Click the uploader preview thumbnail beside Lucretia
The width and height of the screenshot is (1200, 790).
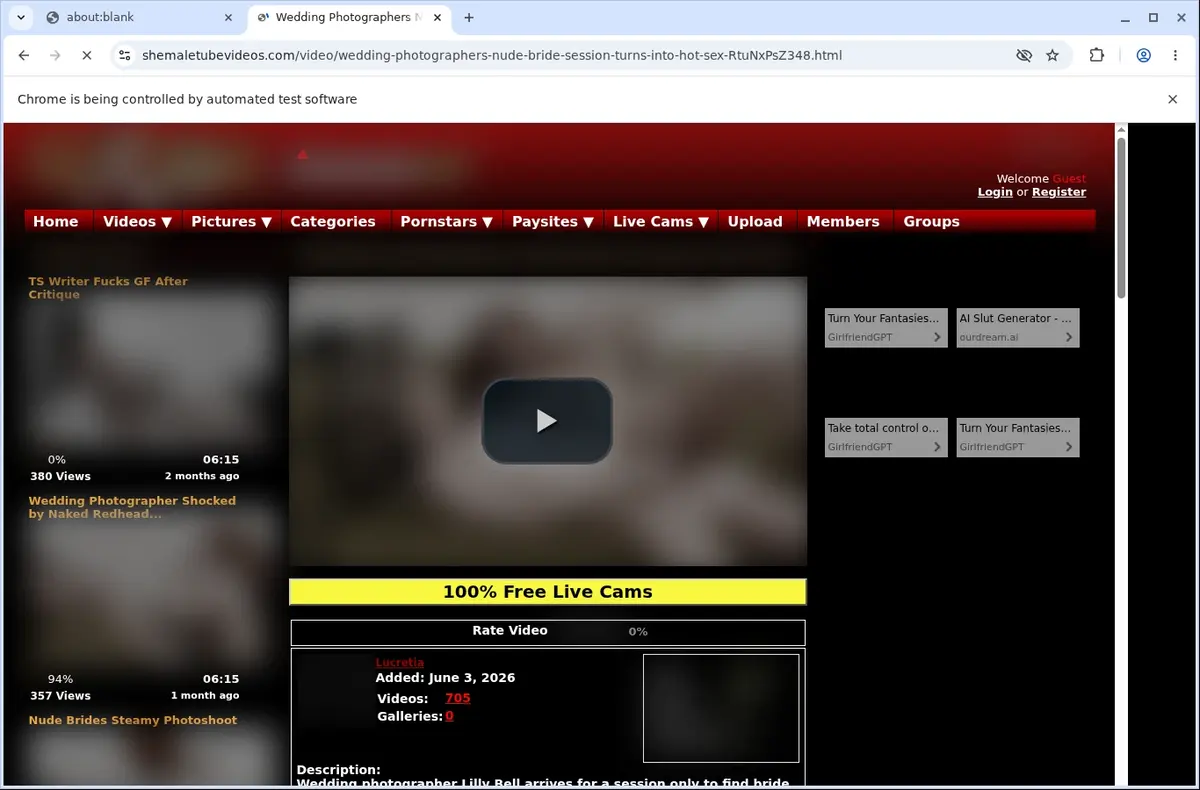pos(721,708)
